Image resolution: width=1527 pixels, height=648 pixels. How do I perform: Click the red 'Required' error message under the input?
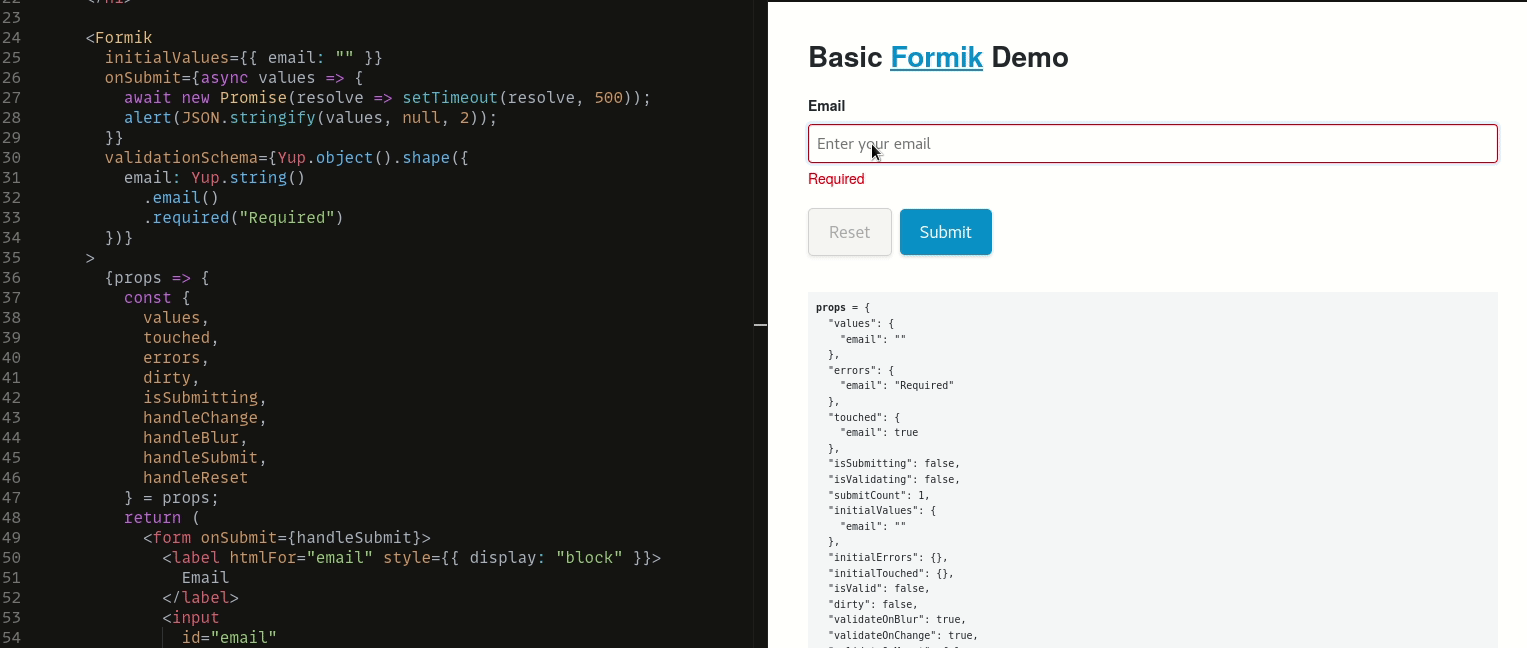click(x=836, y=179)
